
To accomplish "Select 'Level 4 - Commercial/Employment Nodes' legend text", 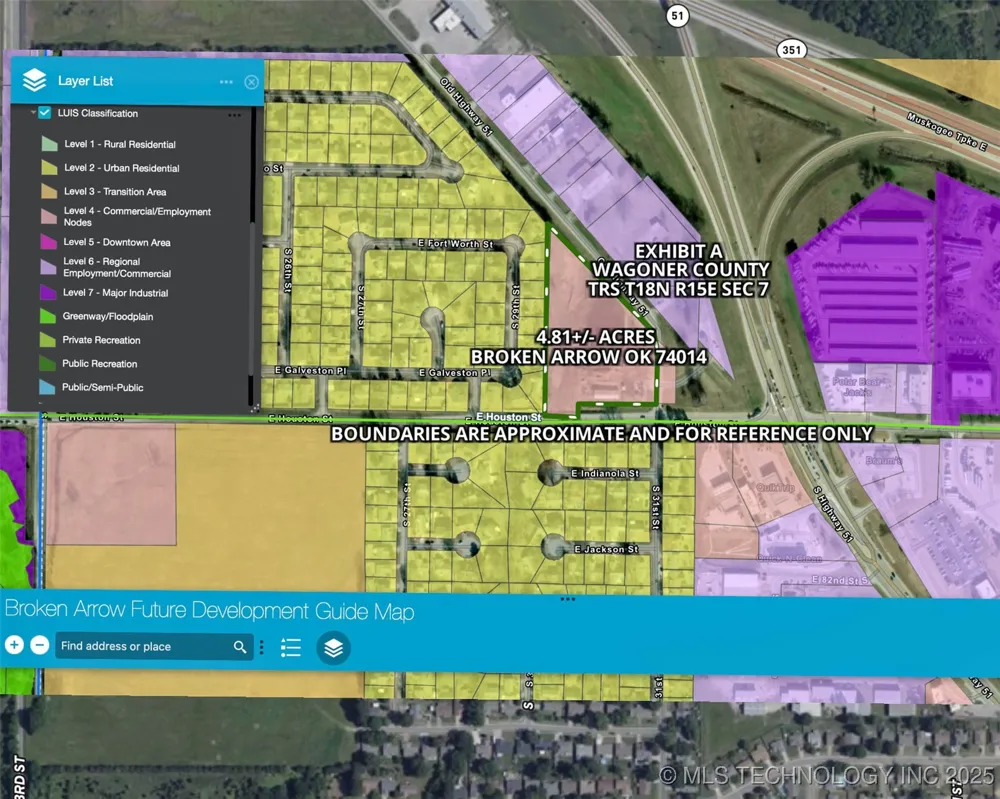I will [x=137, y=217].
